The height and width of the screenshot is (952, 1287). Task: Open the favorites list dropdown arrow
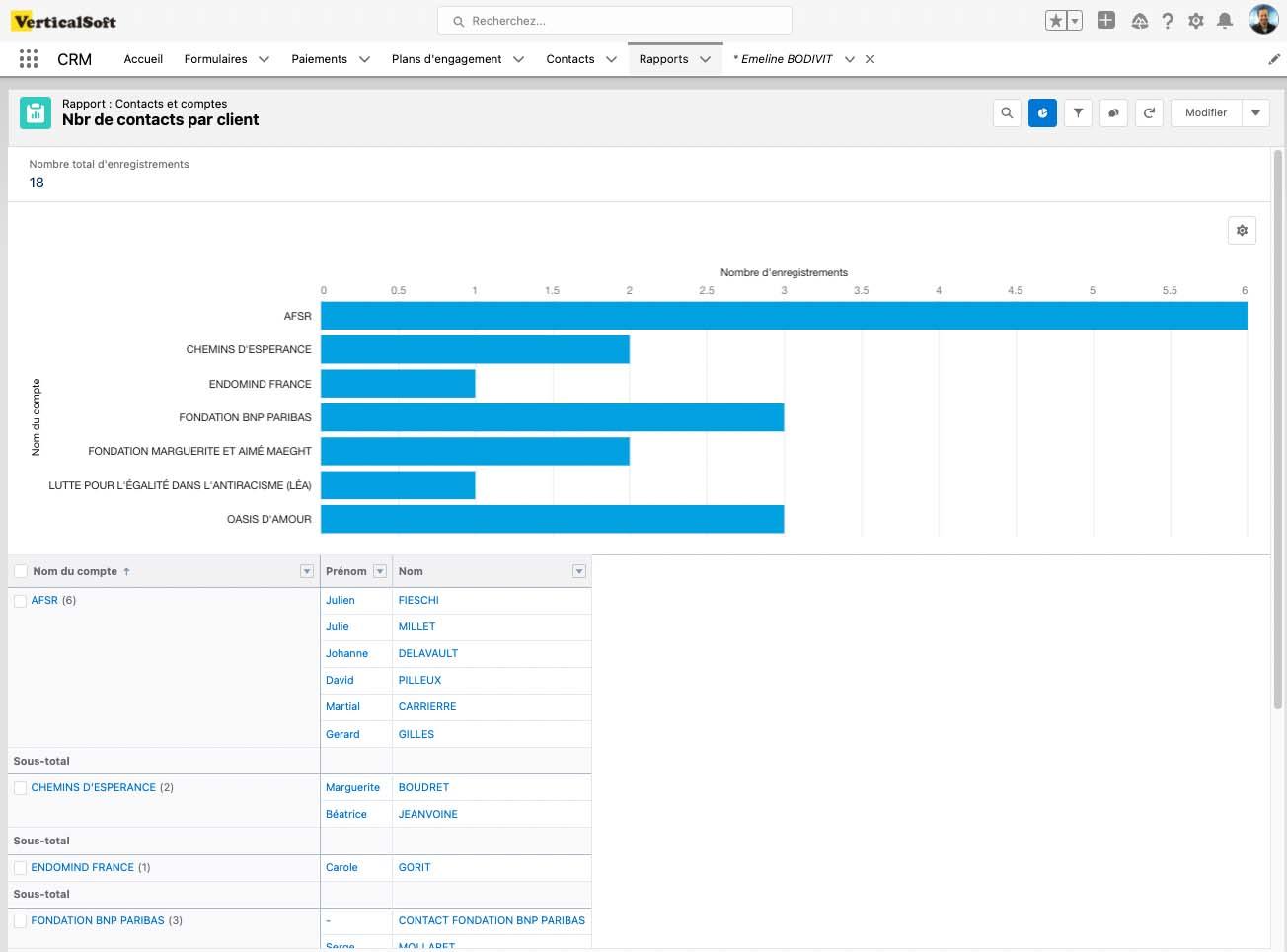click(x=1075, y=21)
